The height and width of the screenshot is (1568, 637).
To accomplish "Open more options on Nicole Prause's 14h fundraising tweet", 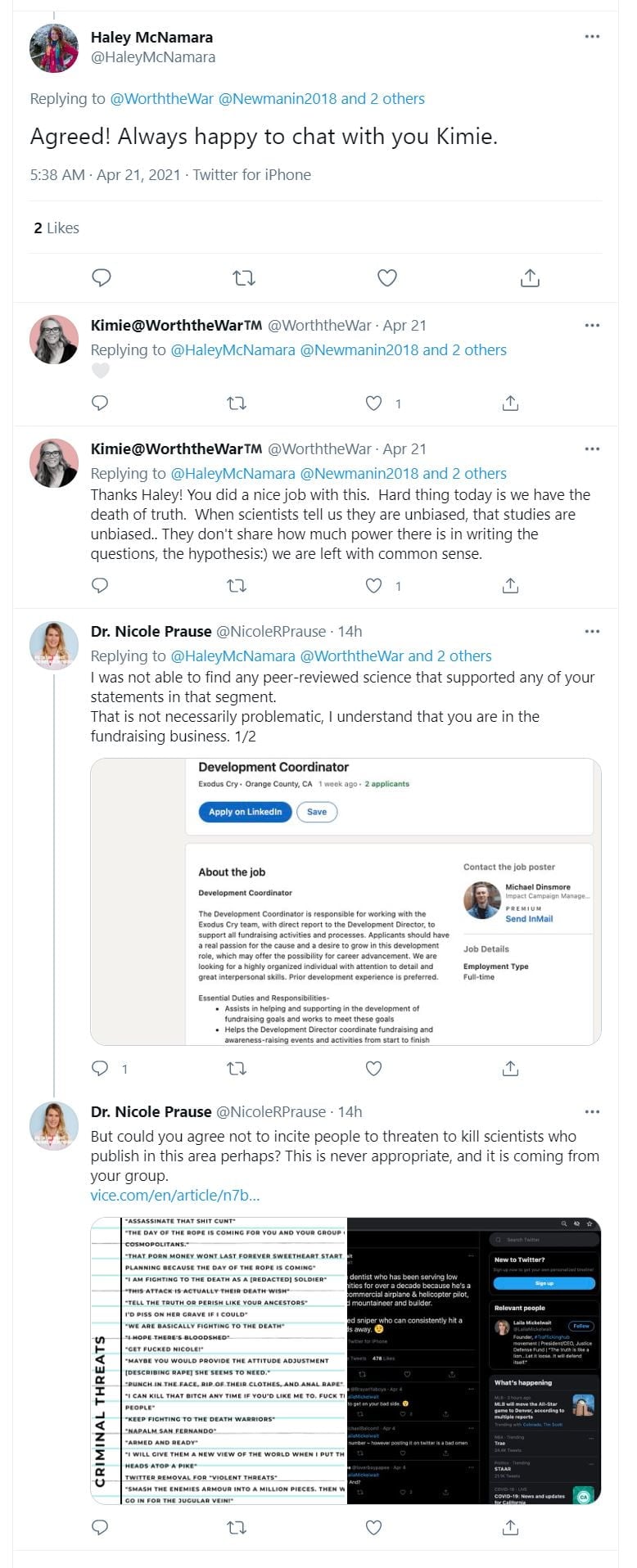I will coord(592,632).
